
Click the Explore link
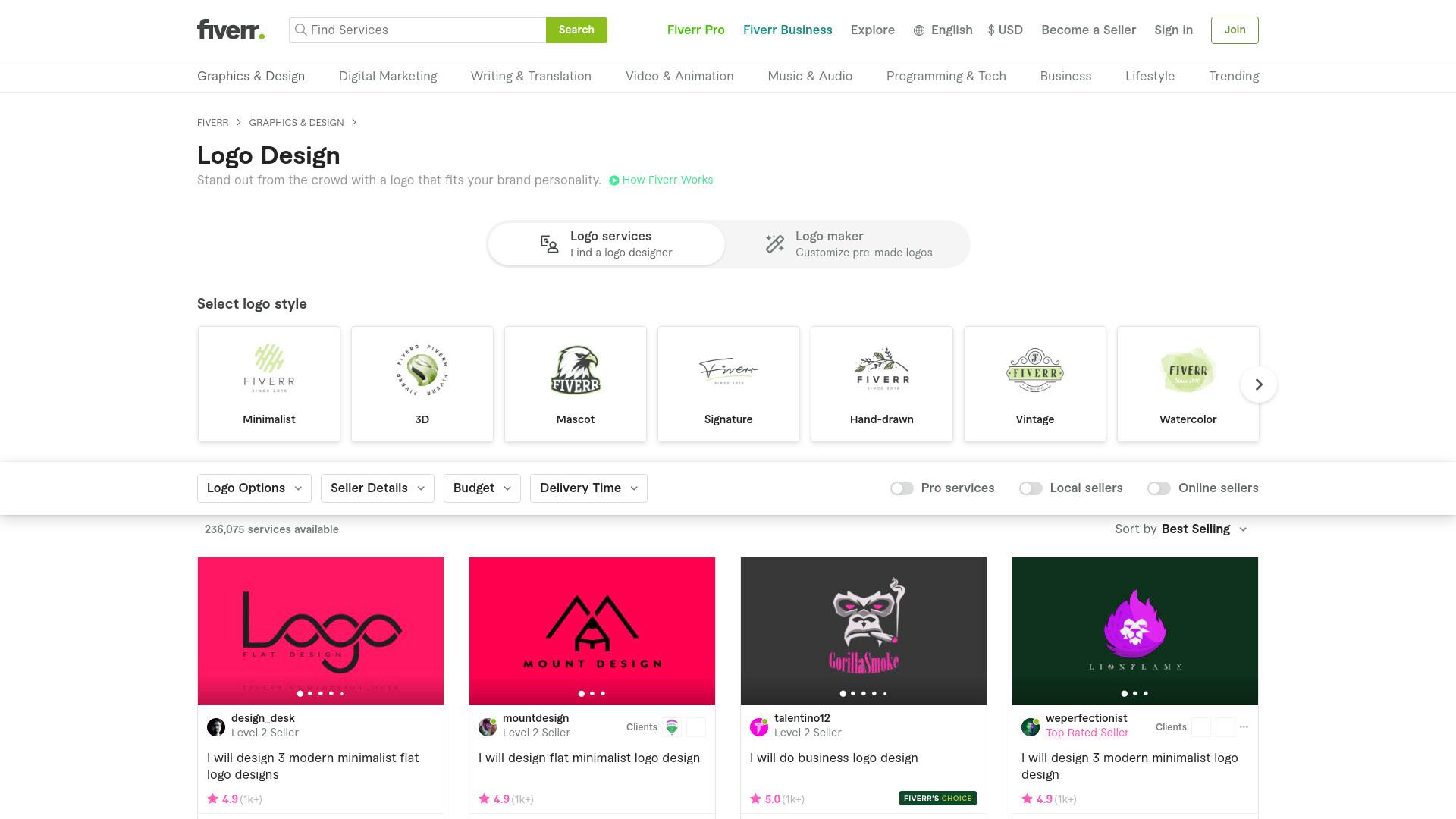pyautogui.click(x=873, y=30)
